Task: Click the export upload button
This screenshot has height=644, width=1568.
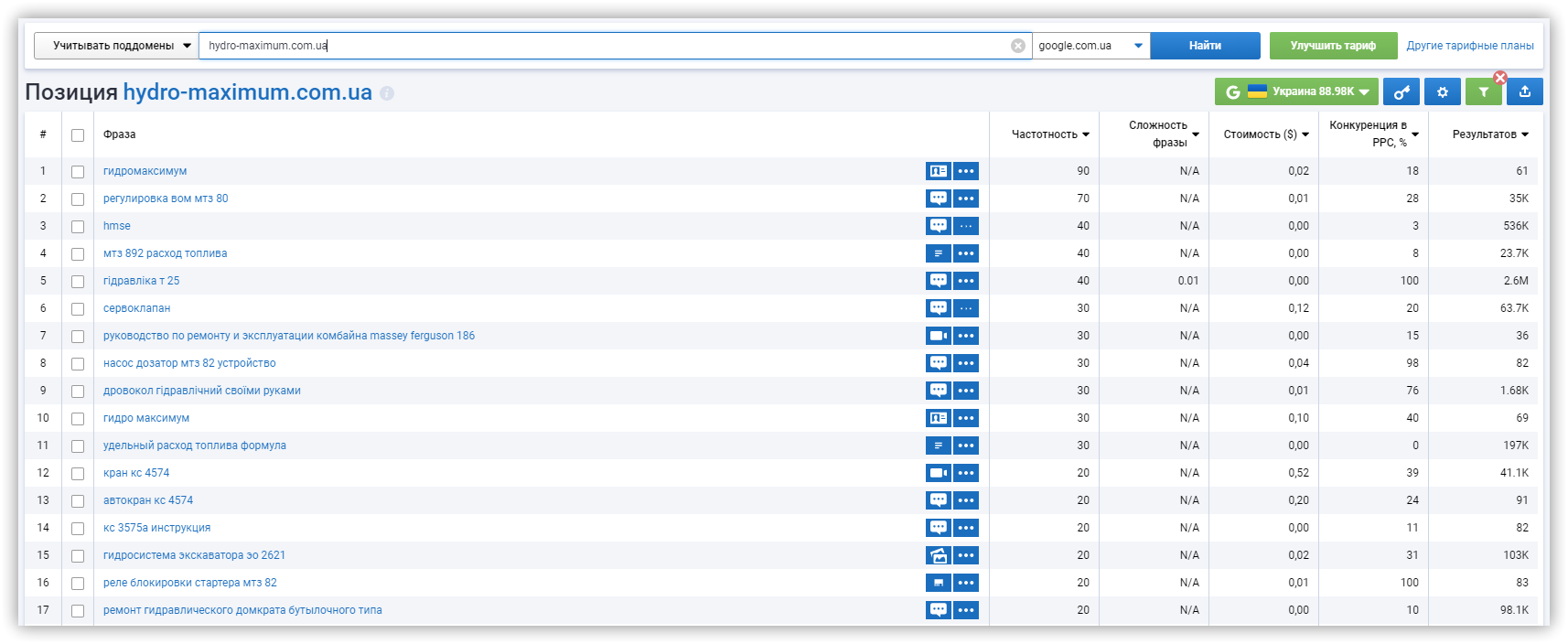Action: coord(1525,91)
